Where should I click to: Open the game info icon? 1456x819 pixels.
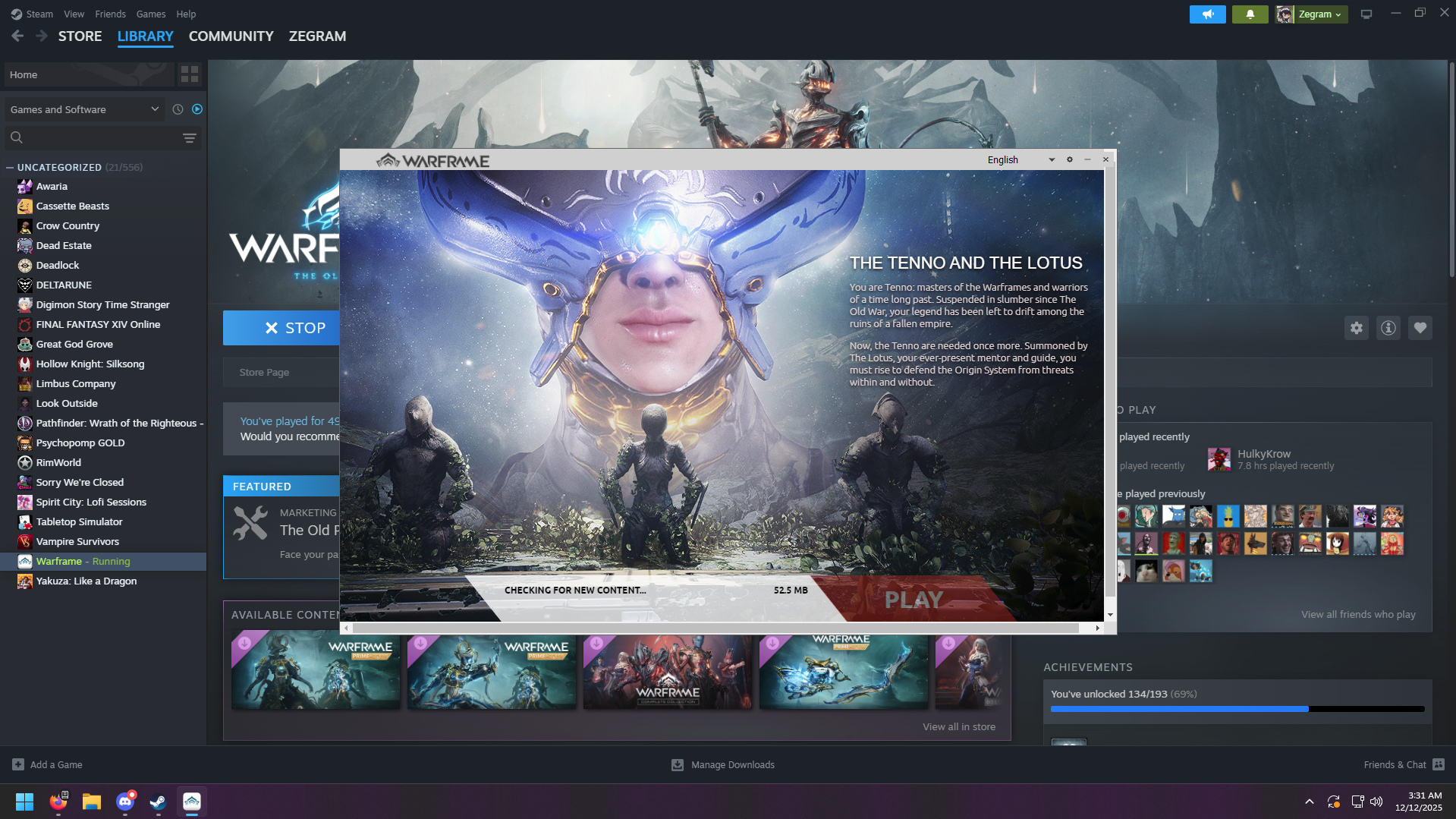(1388, 328)
